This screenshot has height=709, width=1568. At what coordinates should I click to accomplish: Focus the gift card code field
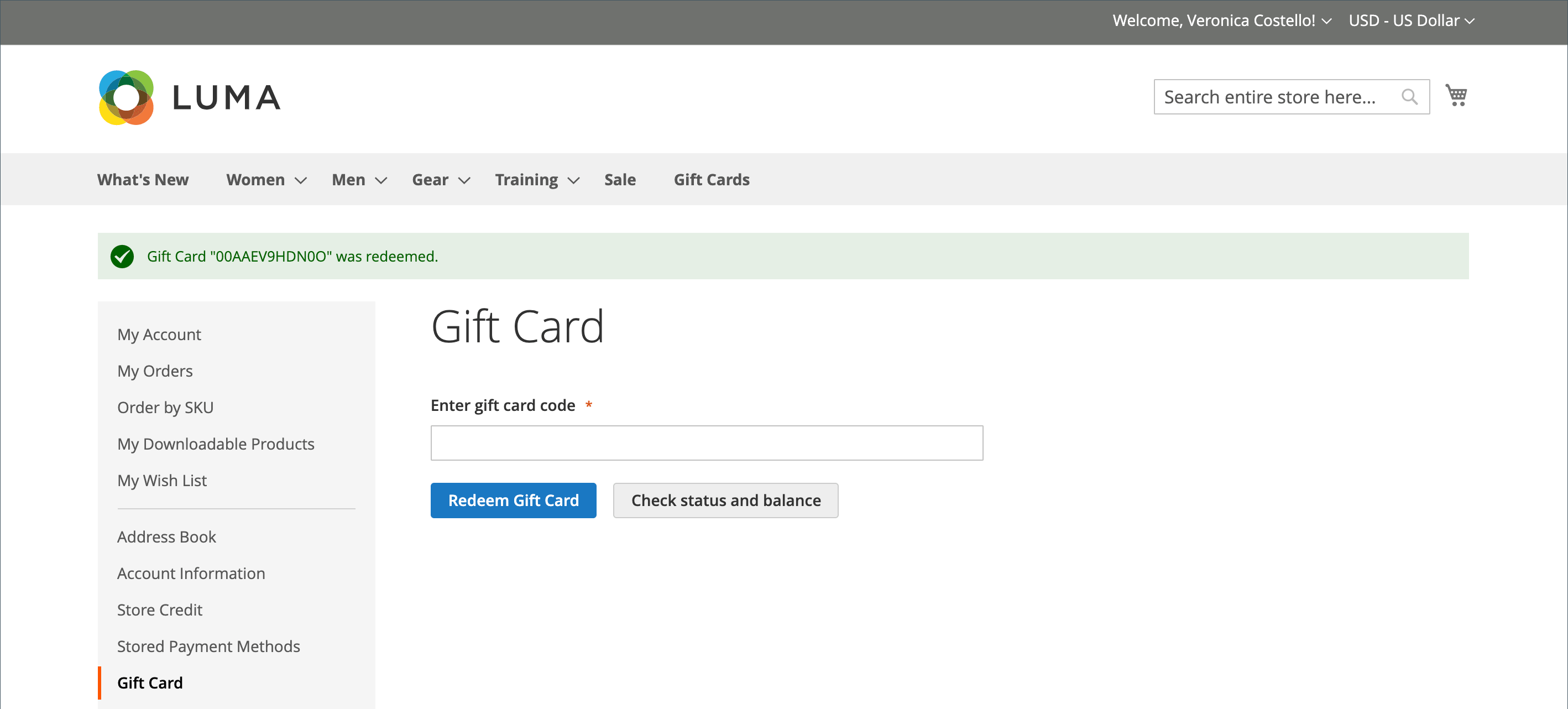coord(706,443)
